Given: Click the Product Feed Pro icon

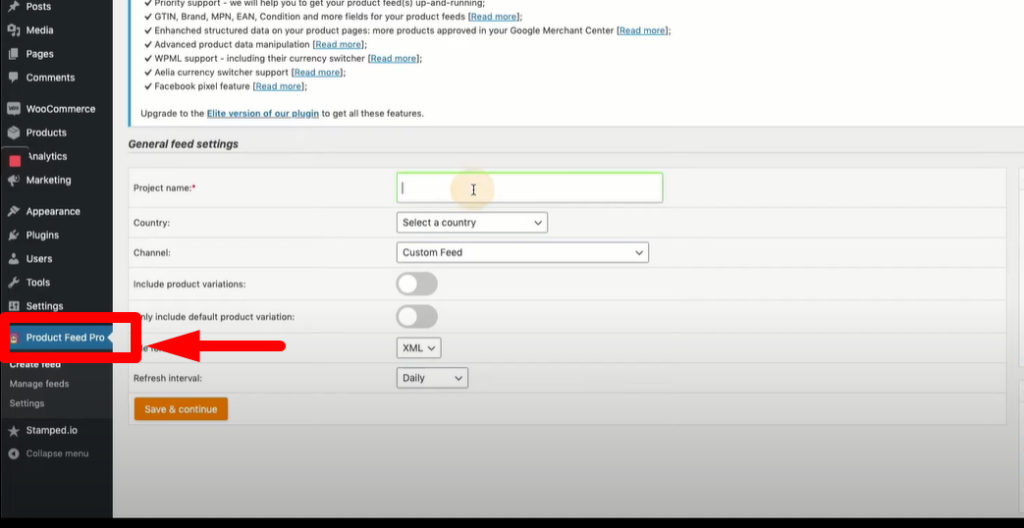Looking at the screenshot, I should pos(14,338).
